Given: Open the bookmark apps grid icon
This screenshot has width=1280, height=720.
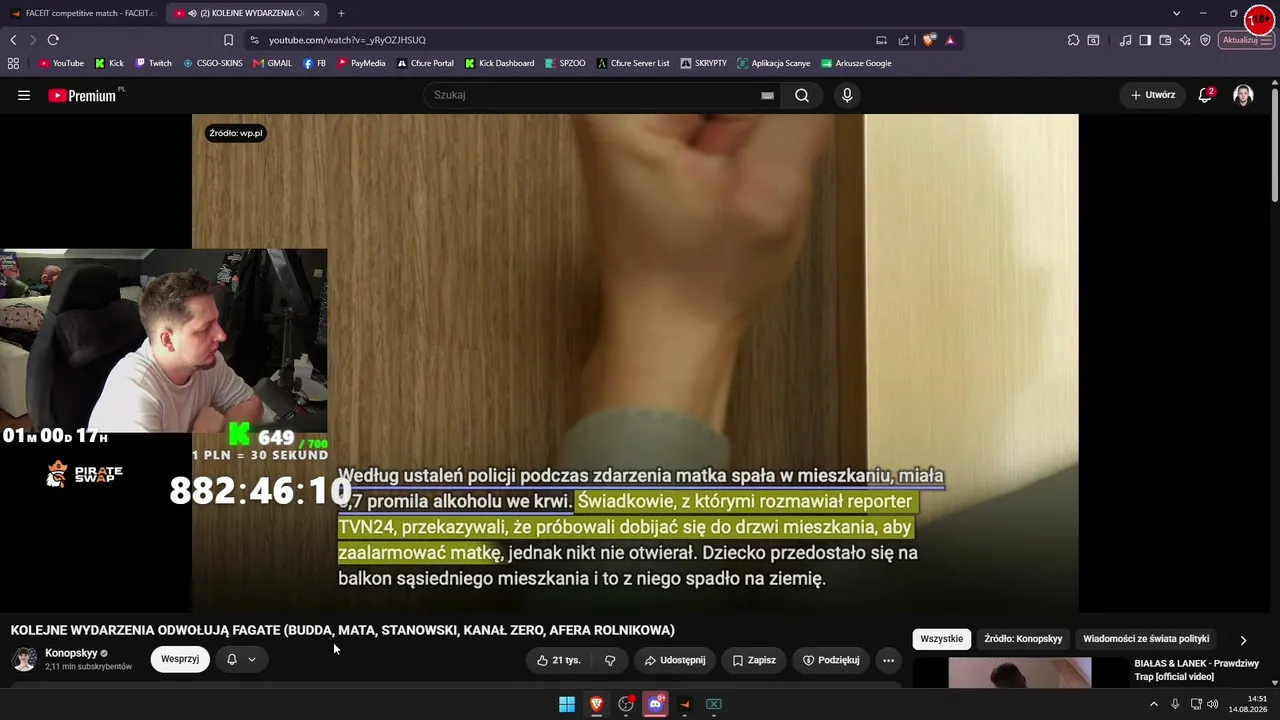Looking at the screenshot, I should pyautogui.click(x=13, y=63).
